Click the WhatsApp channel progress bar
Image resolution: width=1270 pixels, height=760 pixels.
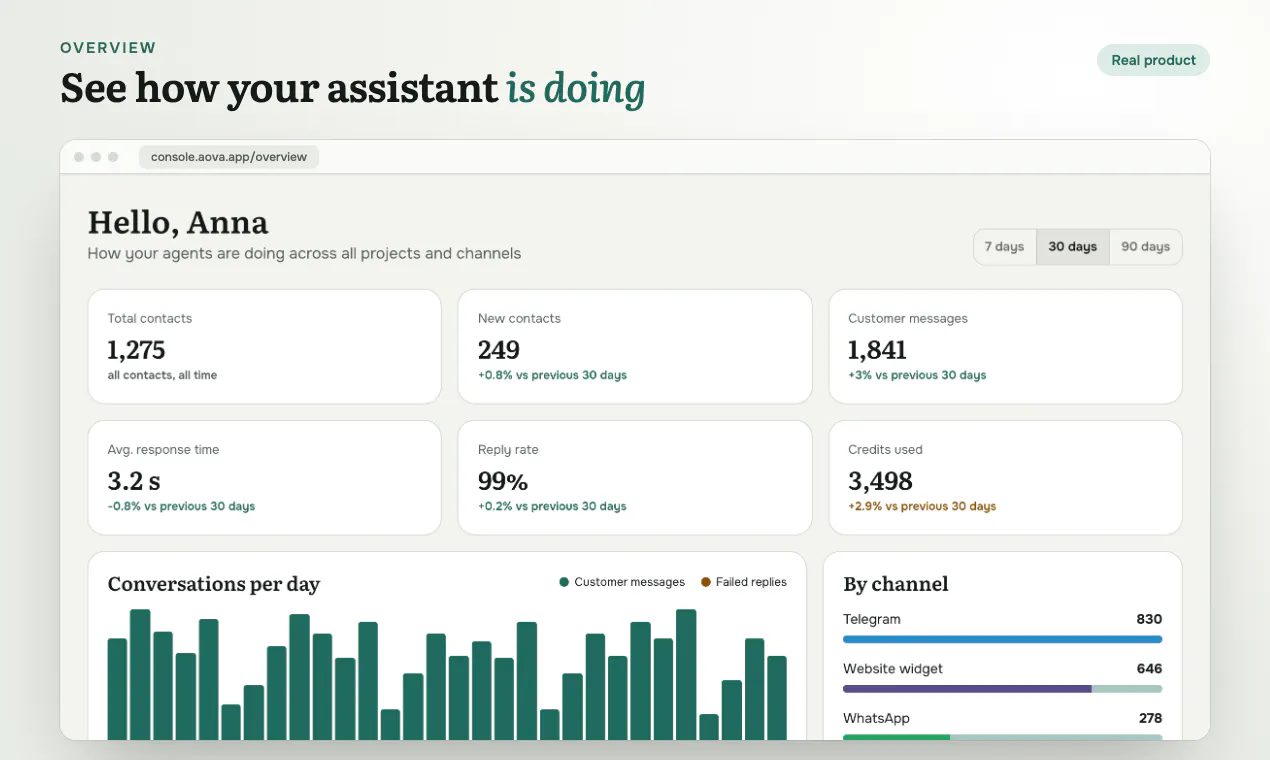point(1002,738)
